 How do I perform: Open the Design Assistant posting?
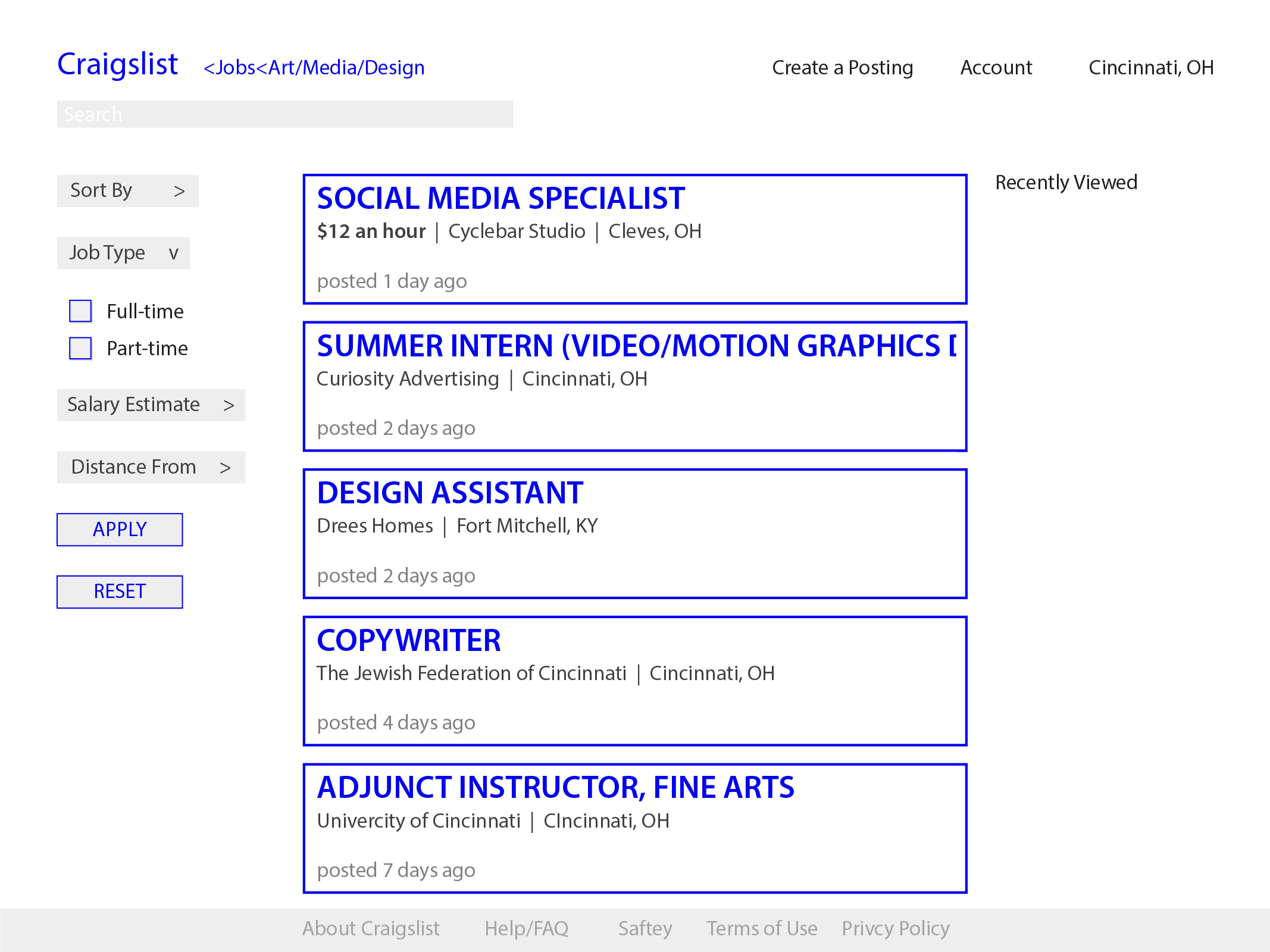tap(450, 493)
